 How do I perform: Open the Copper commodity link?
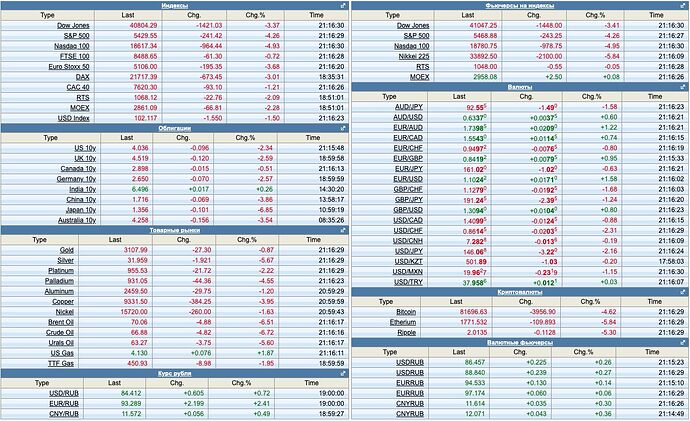click(63, 301)
